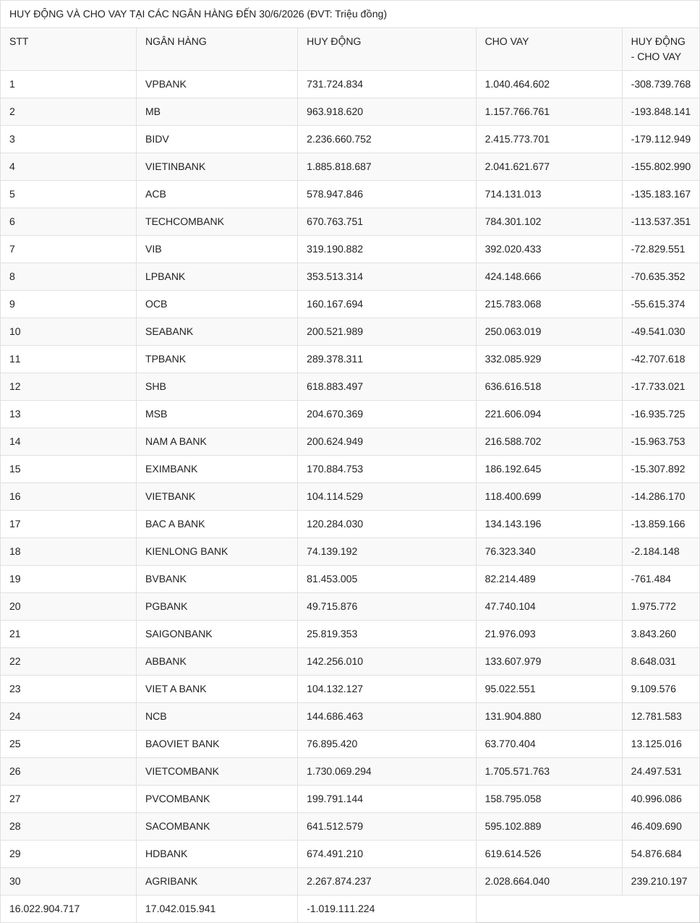The height and width of the screenshot is (923, 700).
Task: Select the BIDV bank name cell
Action: (x=157, y=140)
